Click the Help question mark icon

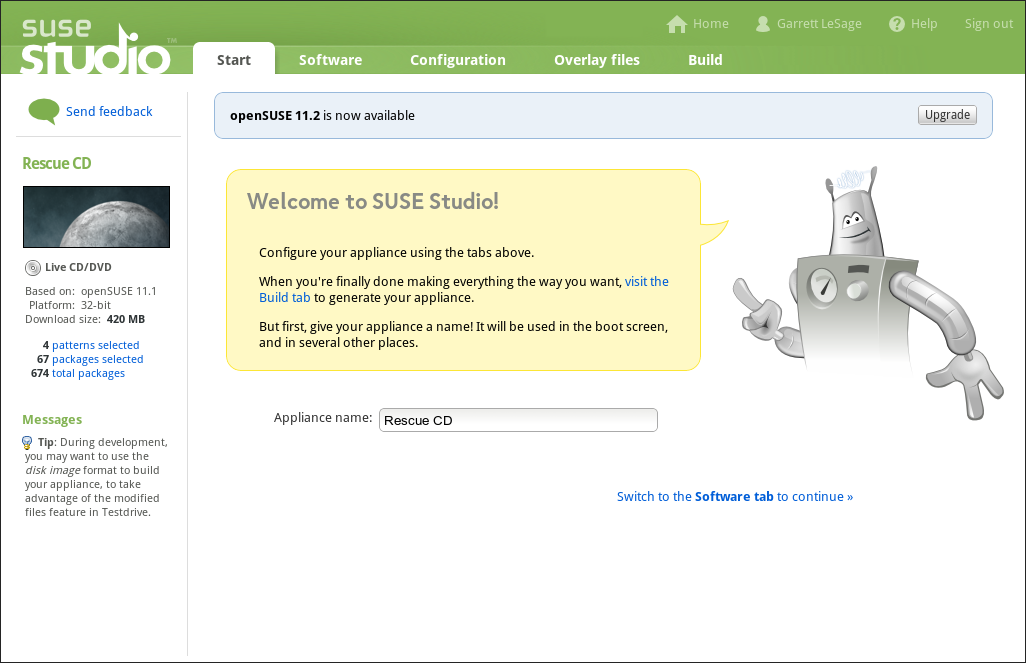[896, 24]
